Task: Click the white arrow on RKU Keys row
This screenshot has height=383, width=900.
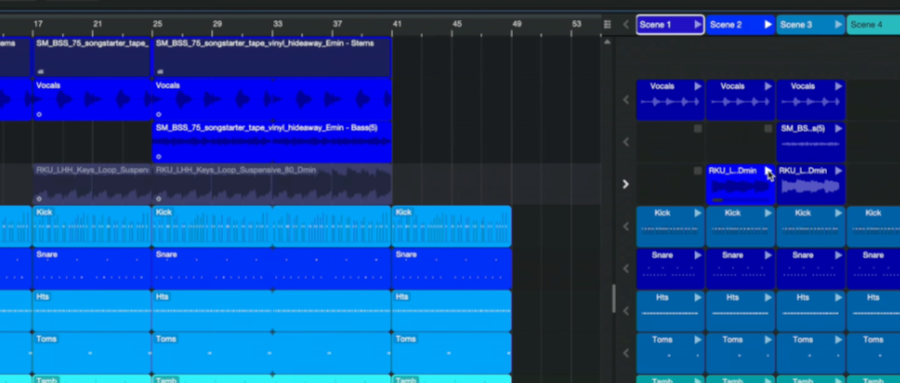Action: [626, 184]
